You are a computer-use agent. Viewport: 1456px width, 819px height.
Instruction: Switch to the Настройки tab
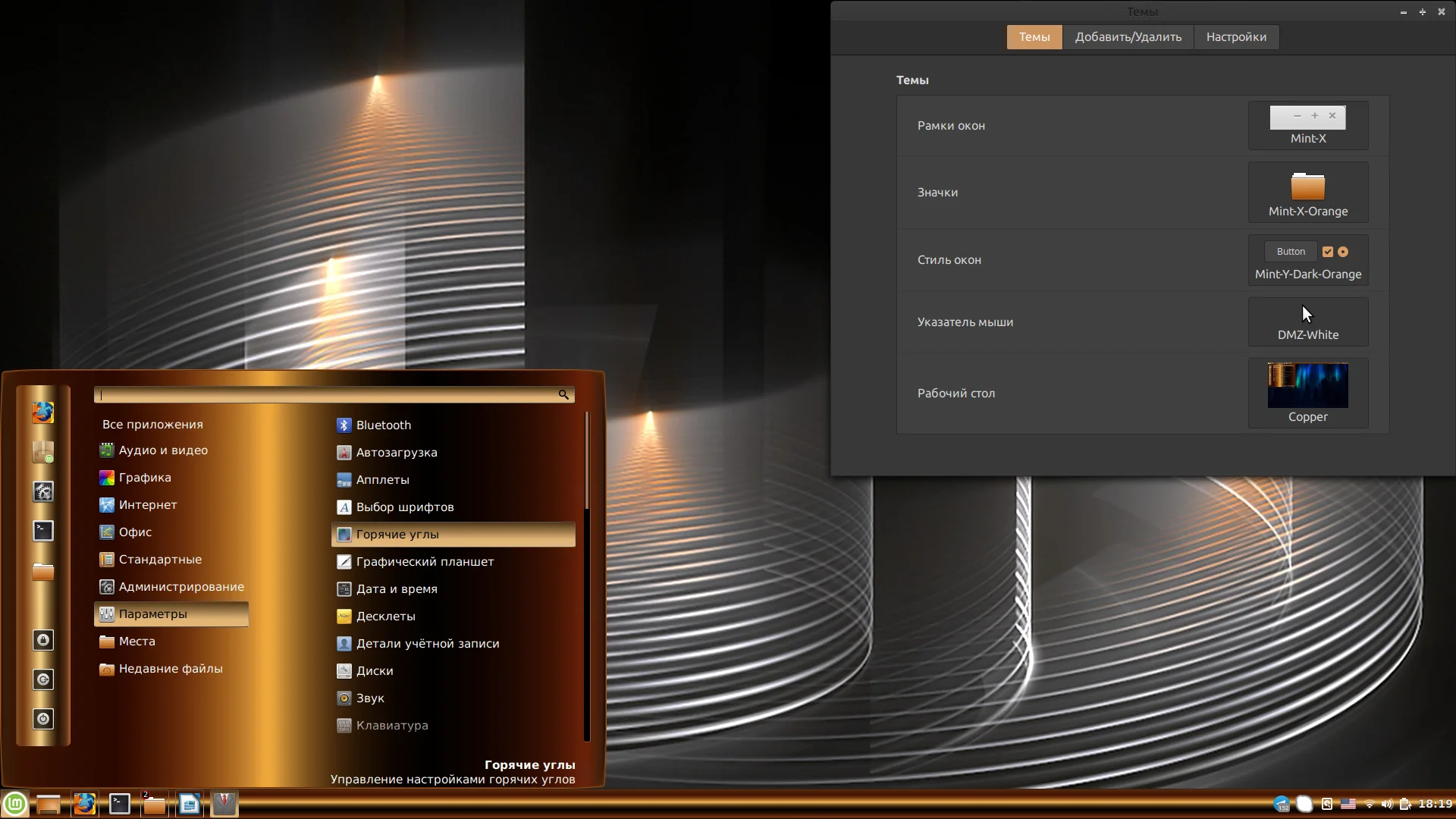coord(1236,37)
